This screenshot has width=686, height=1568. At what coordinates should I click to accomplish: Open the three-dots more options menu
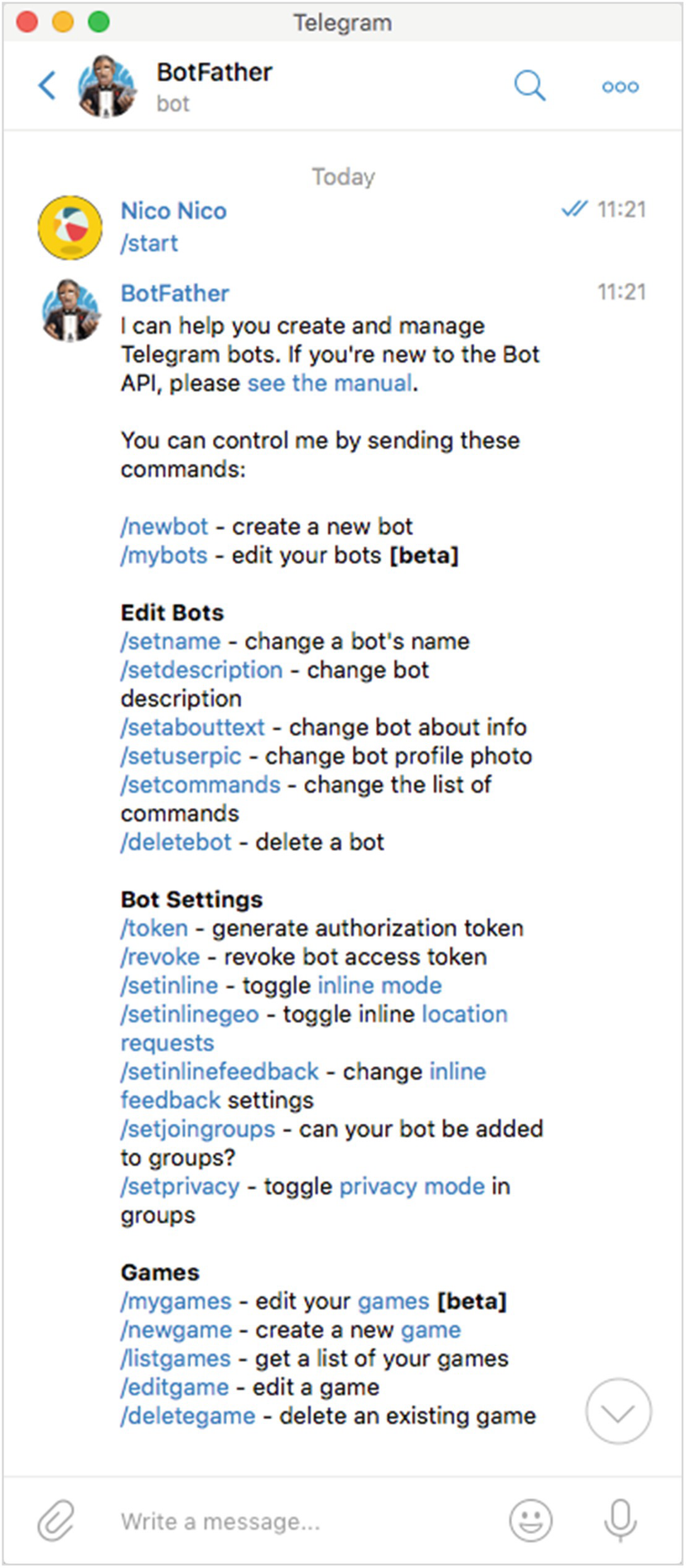pos(620,87)
